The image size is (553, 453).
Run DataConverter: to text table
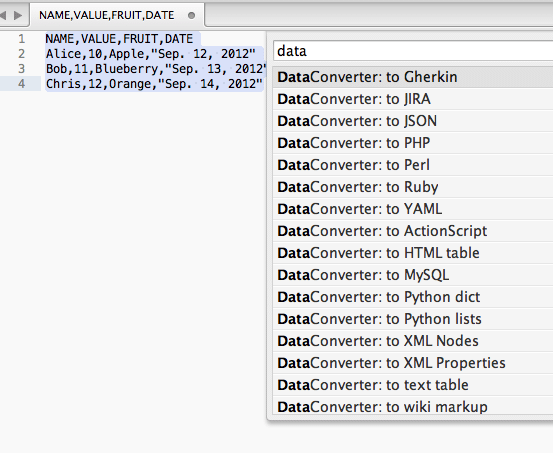coord(413,385)
